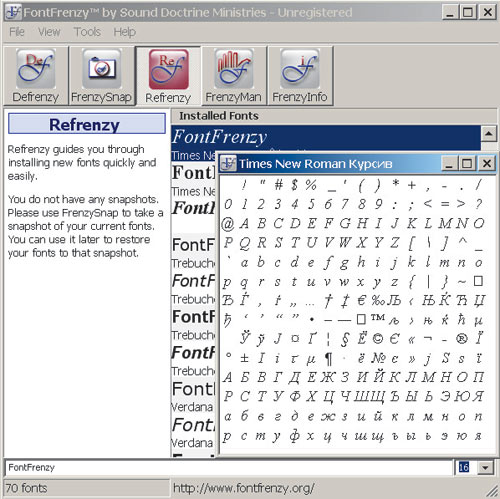
Task: Click the installed fonts scroll up arrow
Action: point(489,134)
